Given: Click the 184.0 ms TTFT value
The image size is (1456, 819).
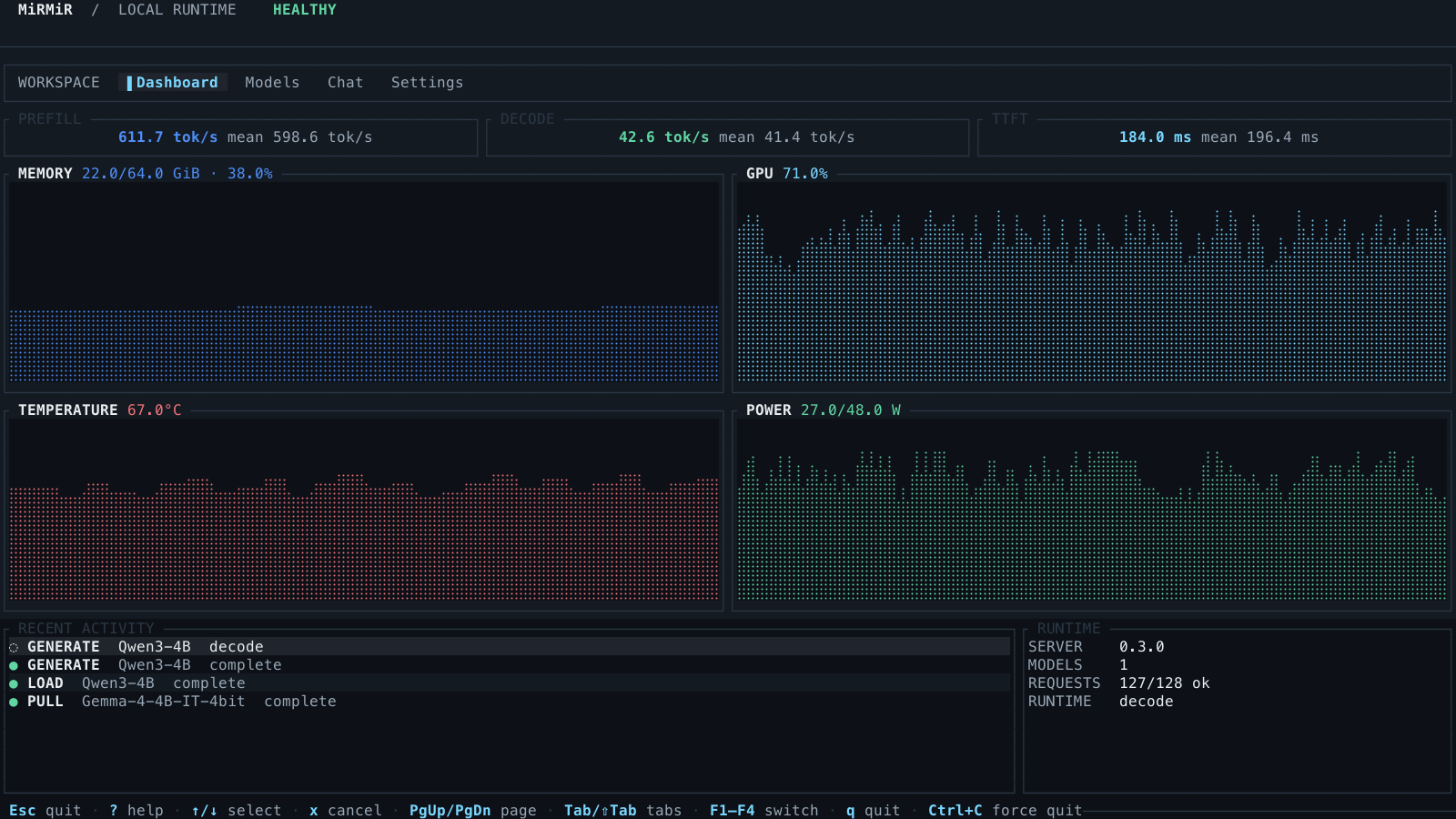Looking at the screenshot, I should (1156, 137).
